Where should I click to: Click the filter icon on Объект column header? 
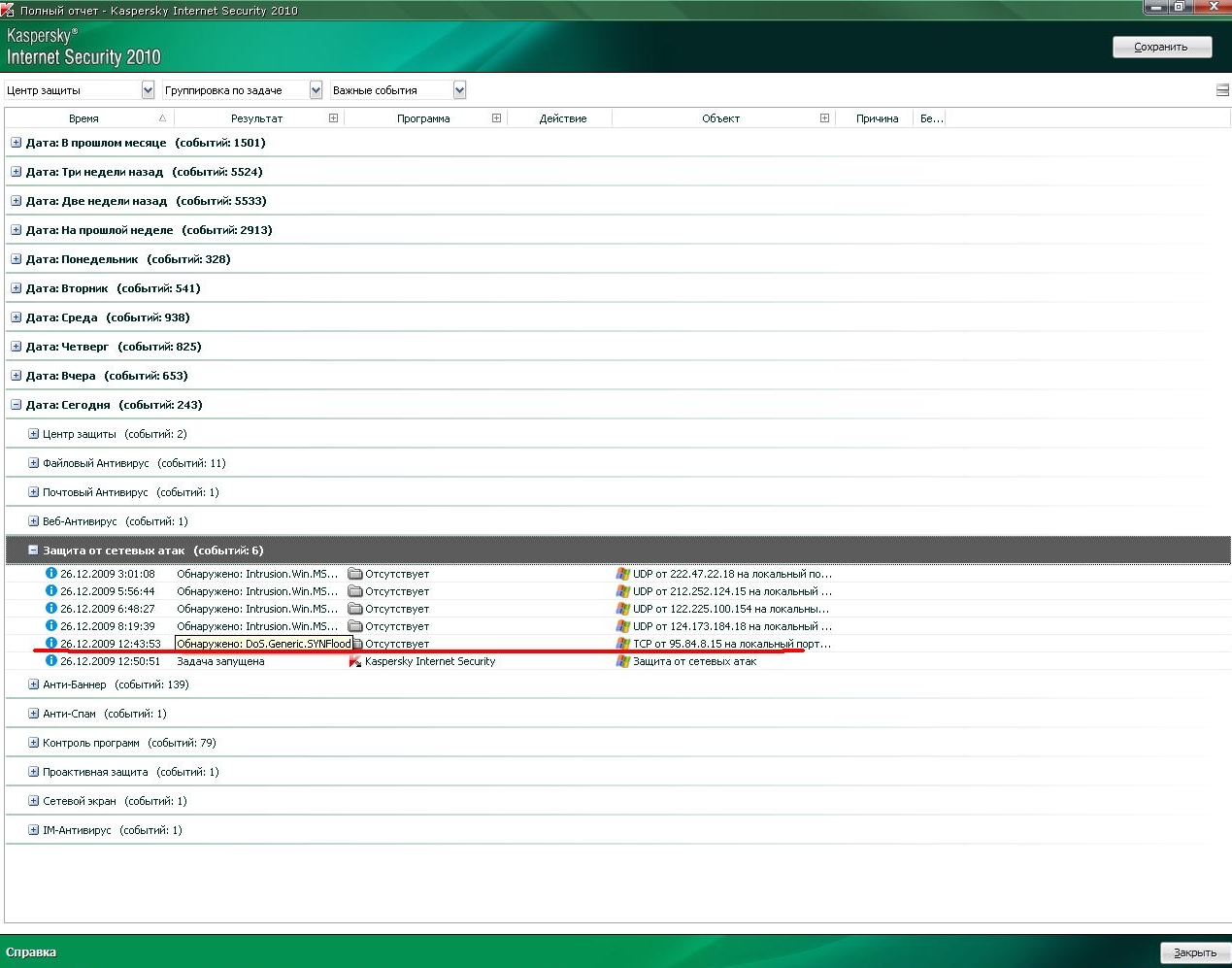click(824, 118)
